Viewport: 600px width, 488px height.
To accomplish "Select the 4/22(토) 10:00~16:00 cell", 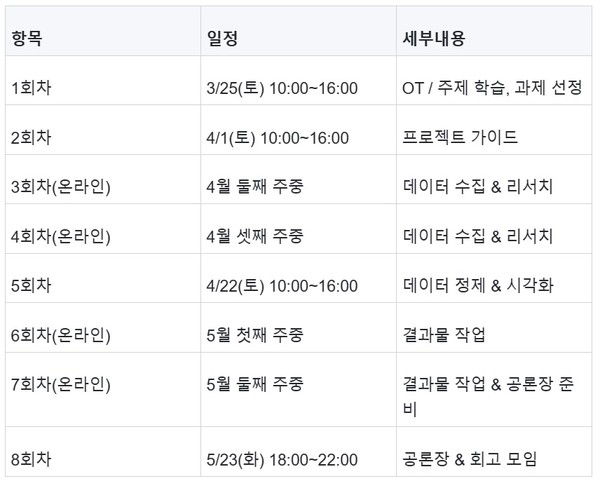I will pyautogui.click(x=281, y=286).
